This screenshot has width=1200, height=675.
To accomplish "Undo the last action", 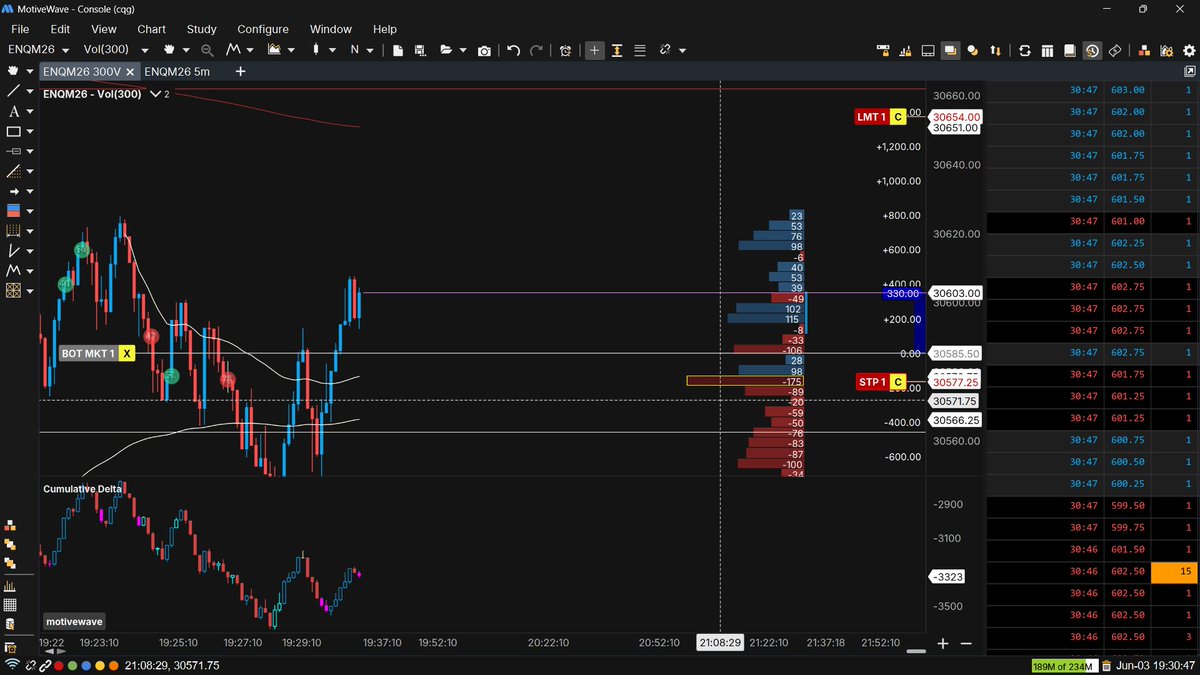I will pos(513,50).
